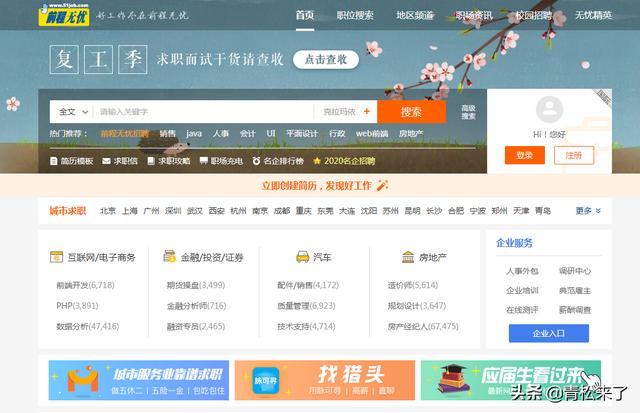The image size is (640, 413).
Task: Click the 企业入口 button
Action: click(x=548, y=333)
